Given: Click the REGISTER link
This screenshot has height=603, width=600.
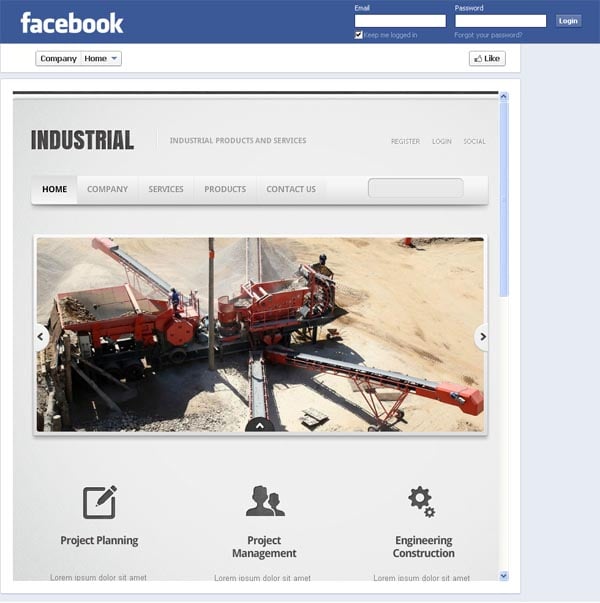Looking at the screenshot, I should click(405, 142).
